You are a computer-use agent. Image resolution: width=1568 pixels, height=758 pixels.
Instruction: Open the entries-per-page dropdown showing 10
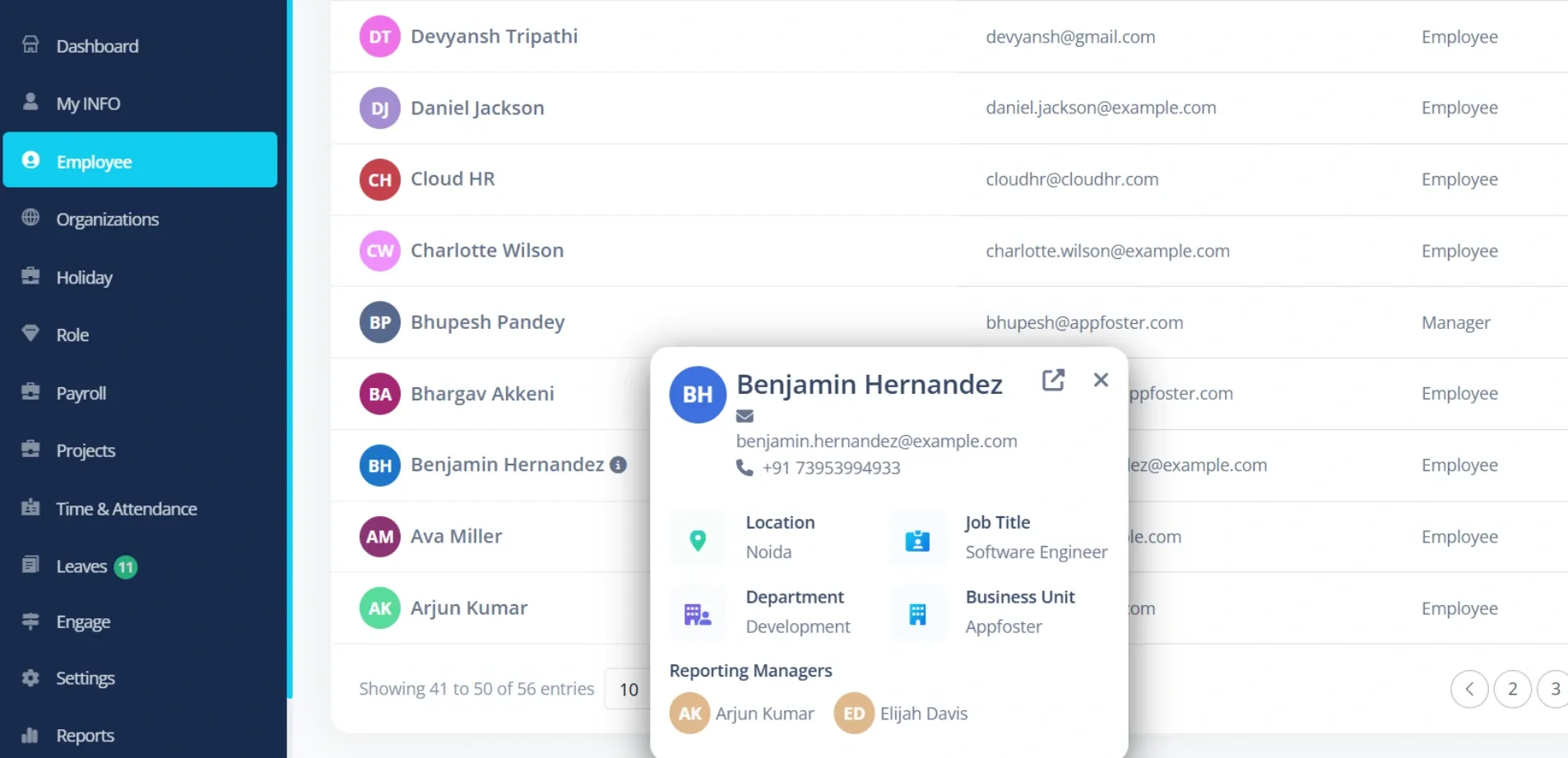click(629, 689)
